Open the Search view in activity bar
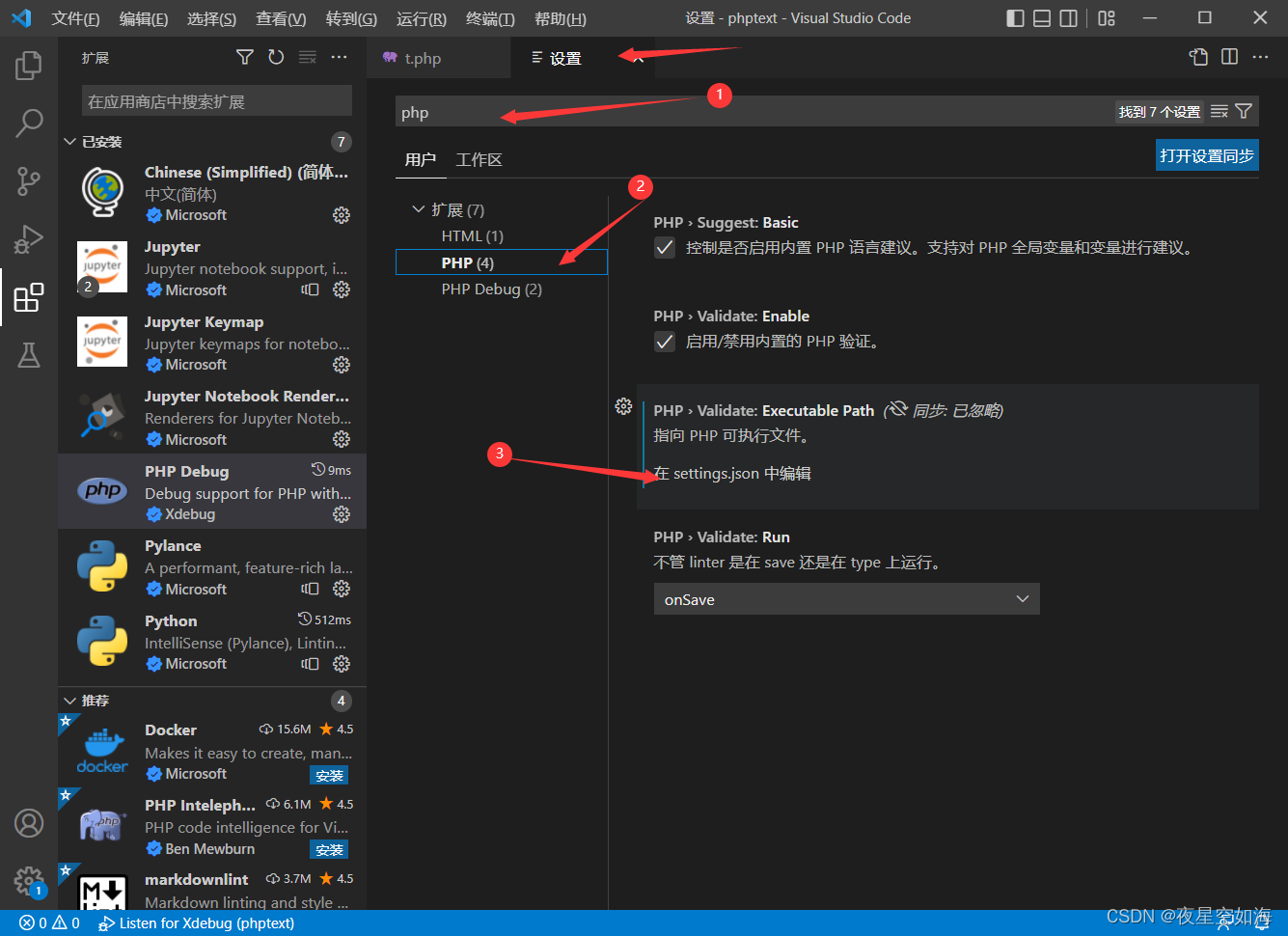Image resolution: width=1288 pixels, height=936 pixels. 29,123
